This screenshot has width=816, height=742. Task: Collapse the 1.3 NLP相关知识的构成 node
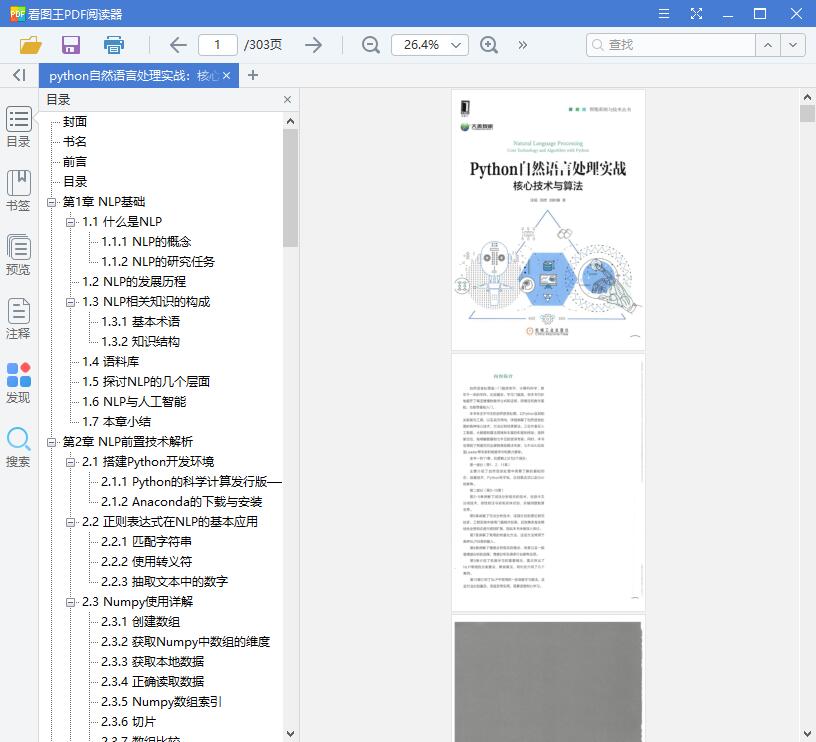pos(70,302)
